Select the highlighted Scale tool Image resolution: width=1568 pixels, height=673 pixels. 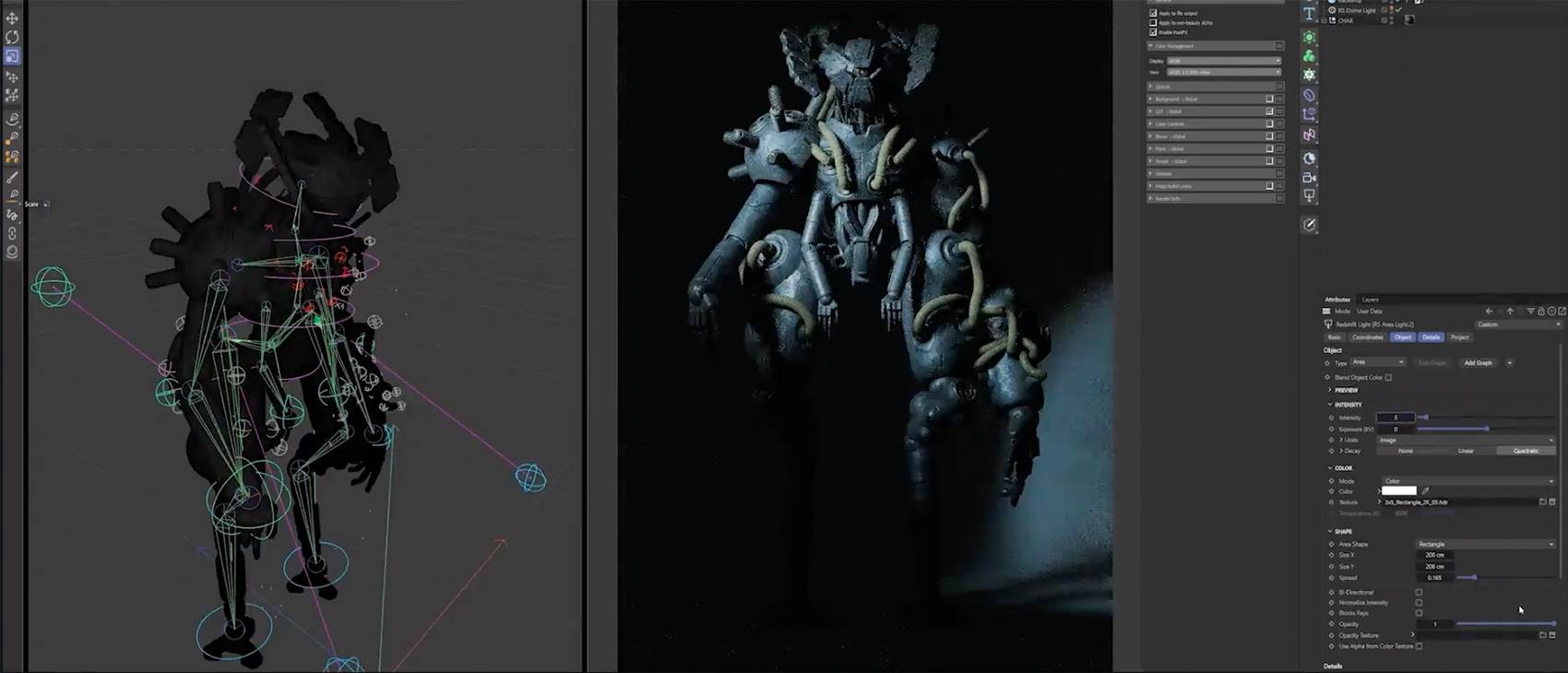(x=12, y=56)
